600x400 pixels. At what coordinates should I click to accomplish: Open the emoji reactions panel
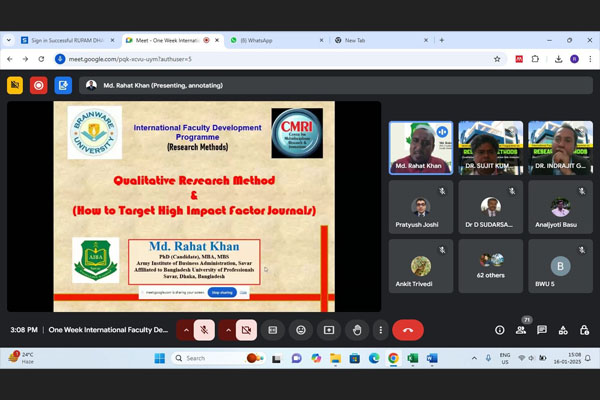[x=300, y=329]
